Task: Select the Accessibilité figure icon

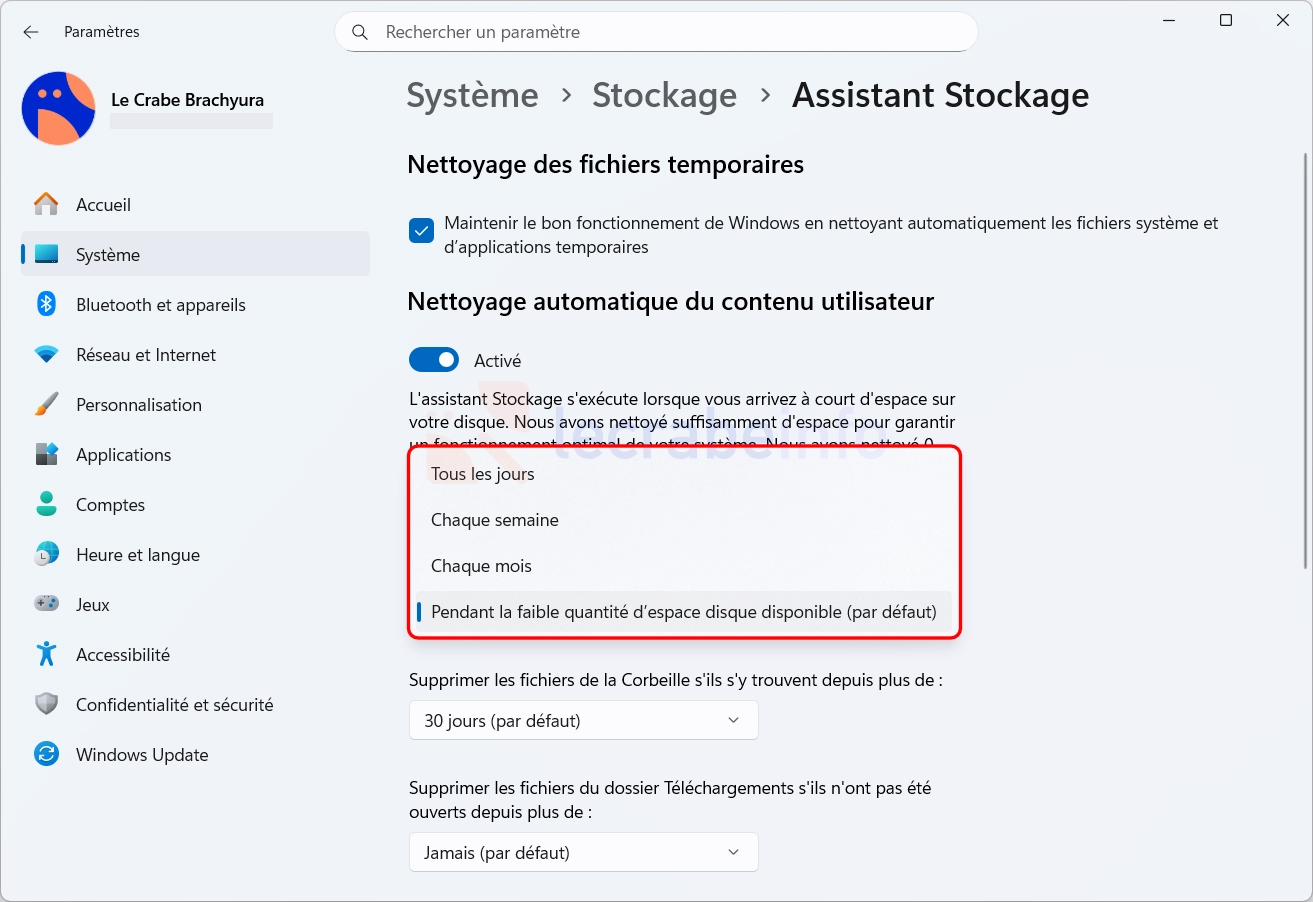Action: 46,655
